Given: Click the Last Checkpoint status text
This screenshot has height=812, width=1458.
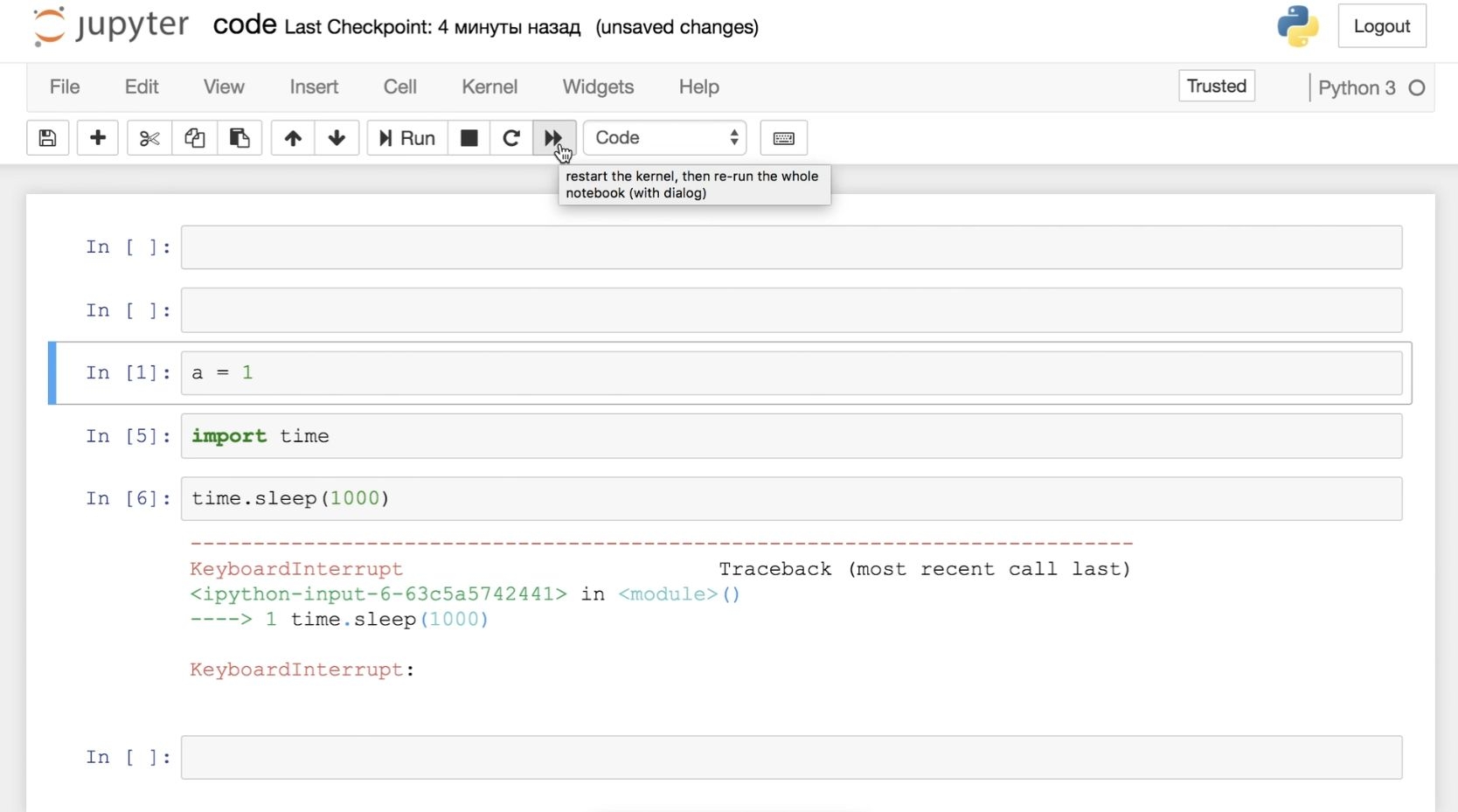Looking at the screenshot, I should (433, 27).
